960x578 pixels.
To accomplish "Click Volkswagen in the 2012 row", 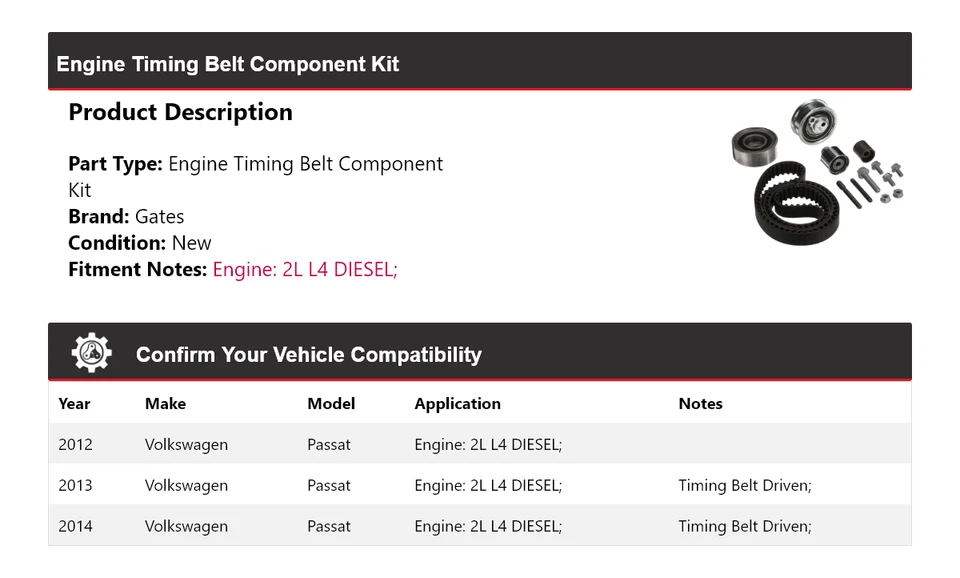I will point(186,445).
